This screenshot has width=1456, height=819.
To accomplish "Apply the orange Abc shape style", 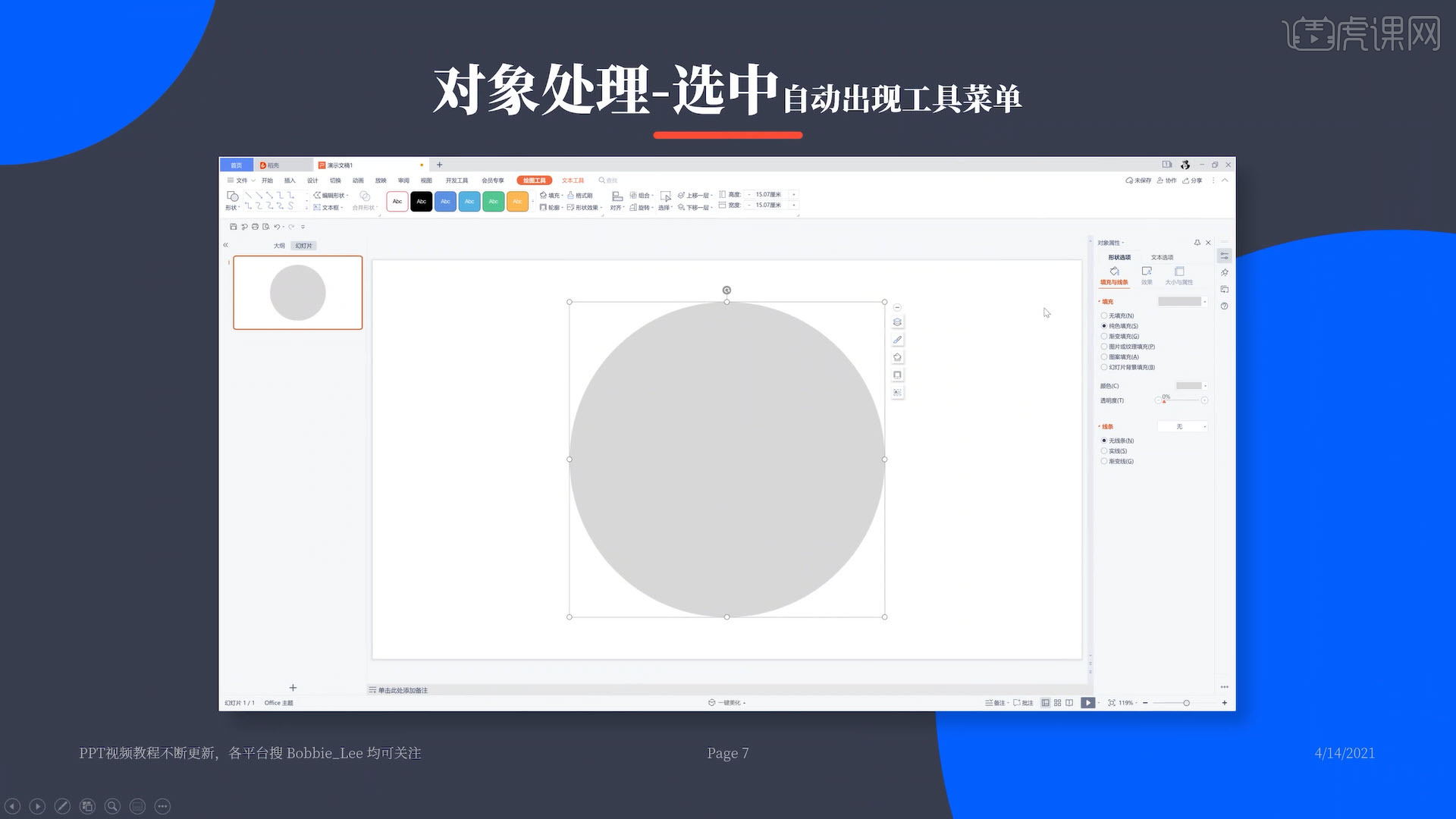I will (517, 202).
